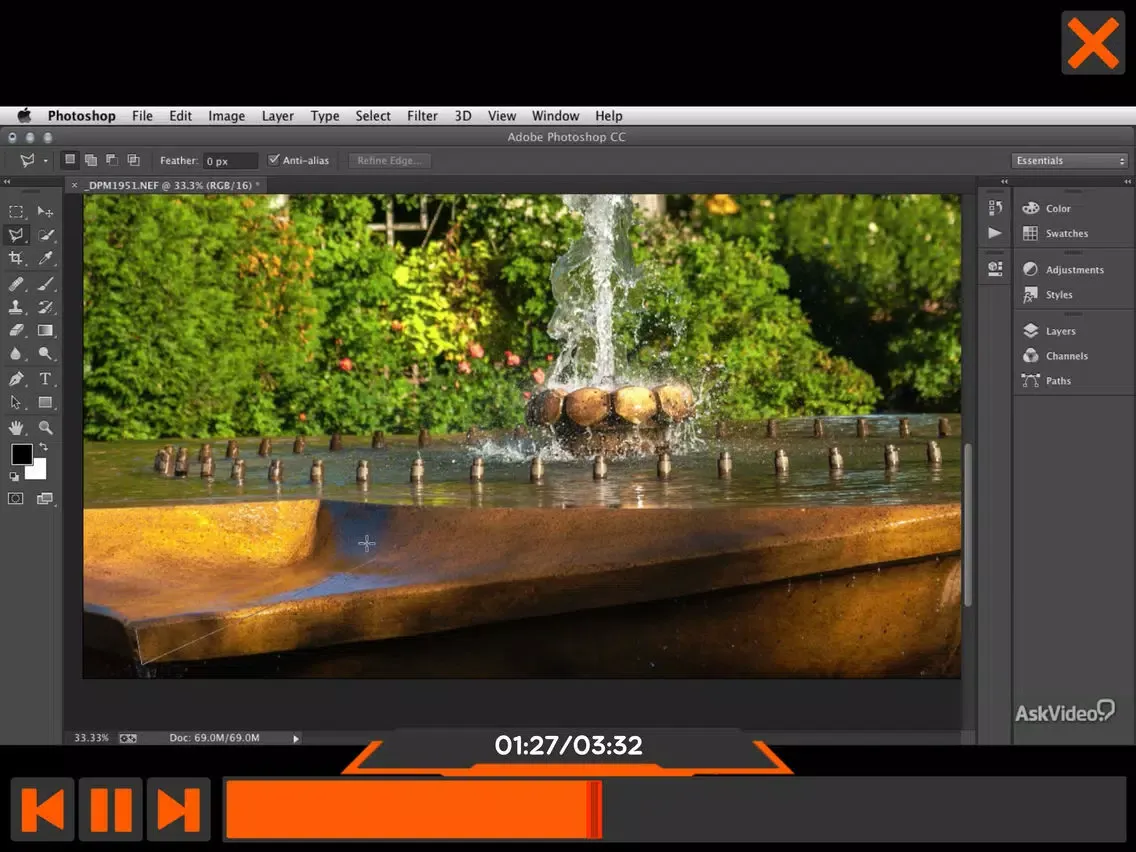This screenshot has height=852, width=1136.
Task: Open the Essentials workspace dropdown
Action: (x=1069, y=161)
